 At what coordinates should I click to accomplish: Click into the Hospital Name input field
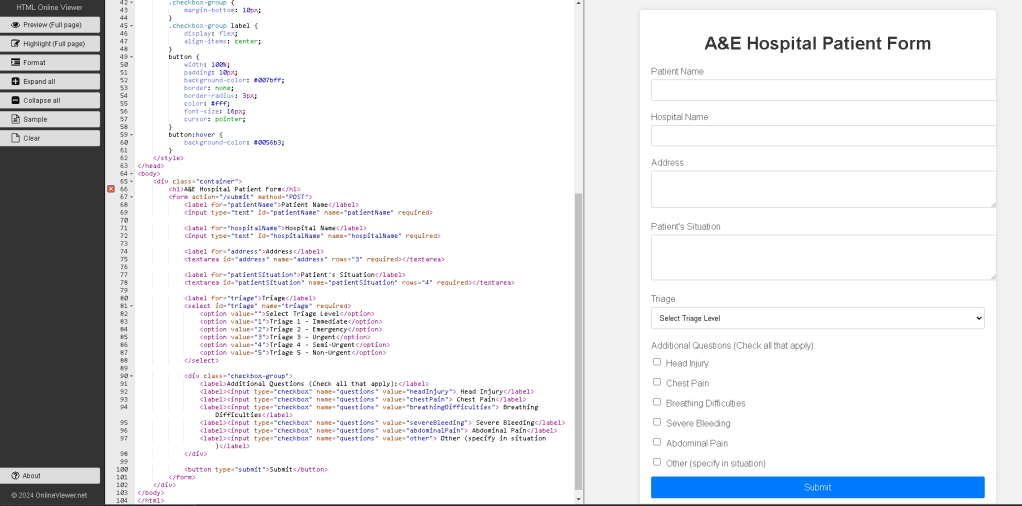823,136
